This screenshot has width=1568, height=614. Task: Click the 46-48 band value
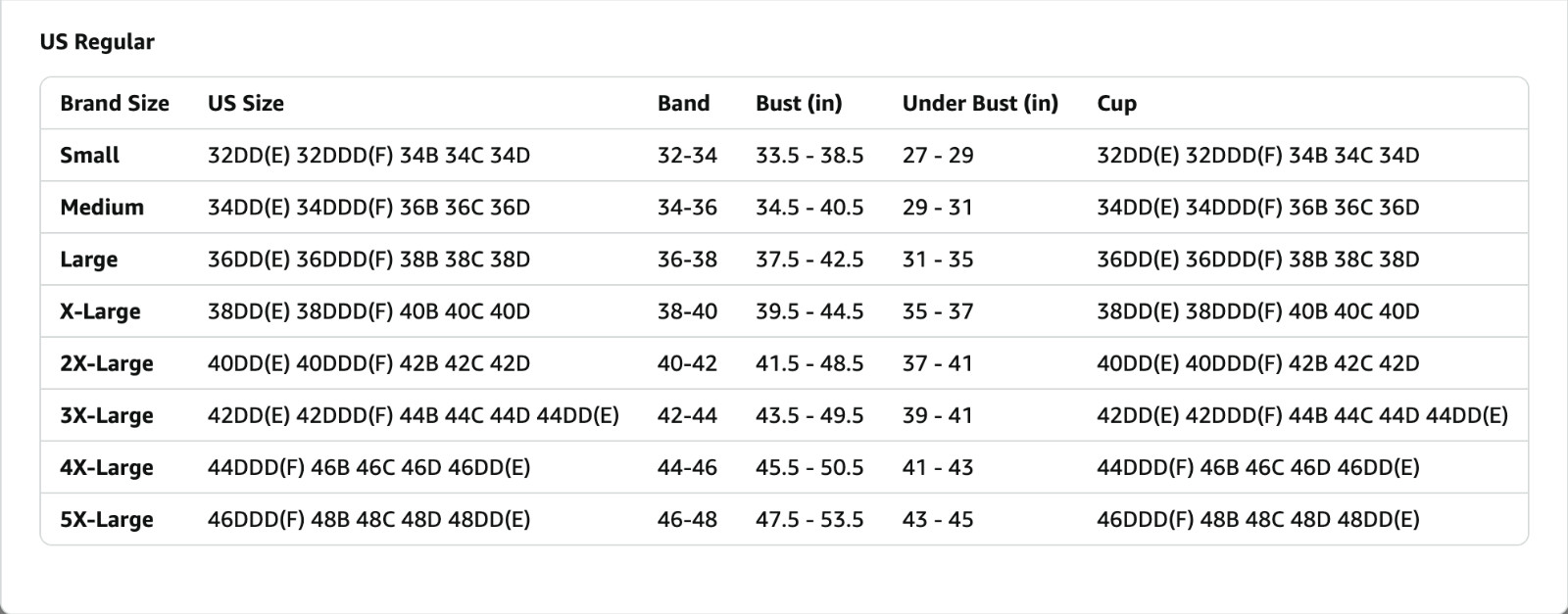point(687,519)
